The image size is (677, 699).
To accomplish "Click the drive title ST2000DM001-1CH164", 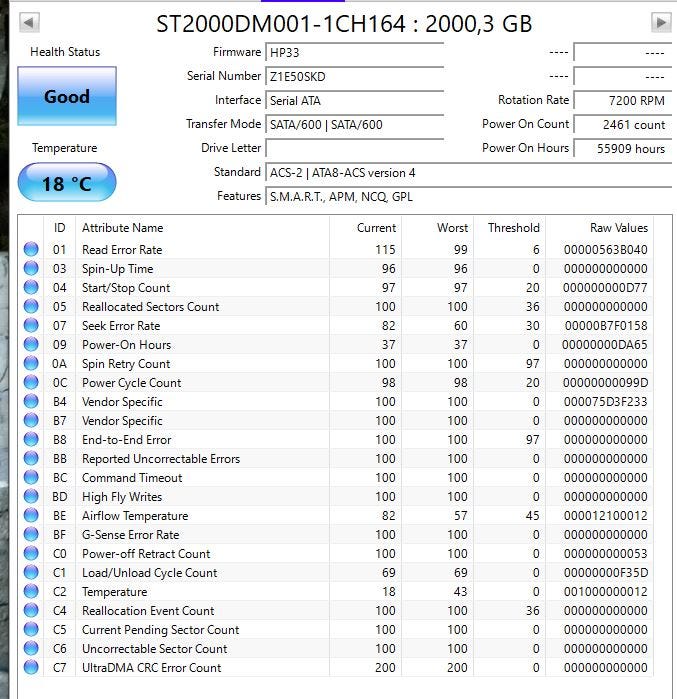I will [281, 24].
